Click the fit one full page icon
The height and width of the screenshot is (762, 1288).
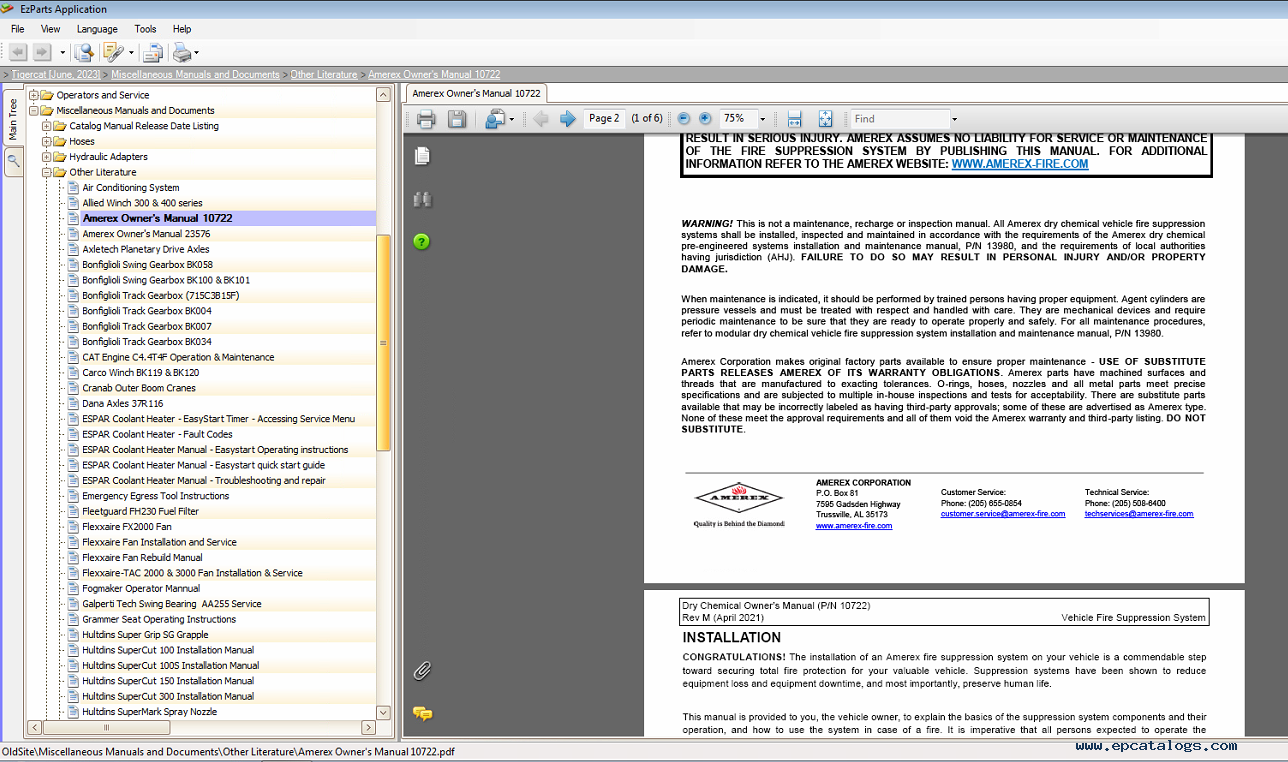point(826,119)
